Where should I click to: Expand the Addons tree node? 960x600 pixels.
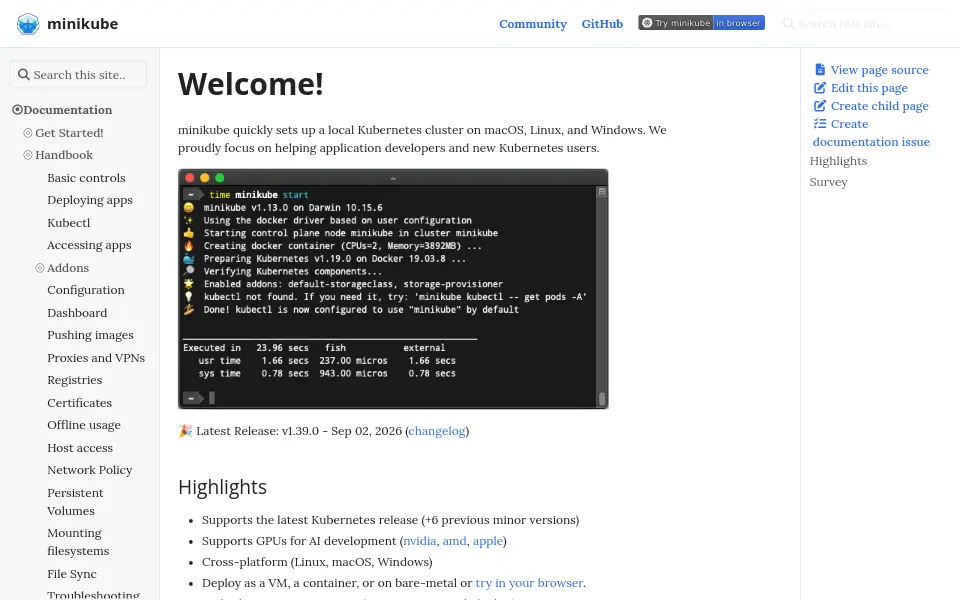(x=40, y=268)
